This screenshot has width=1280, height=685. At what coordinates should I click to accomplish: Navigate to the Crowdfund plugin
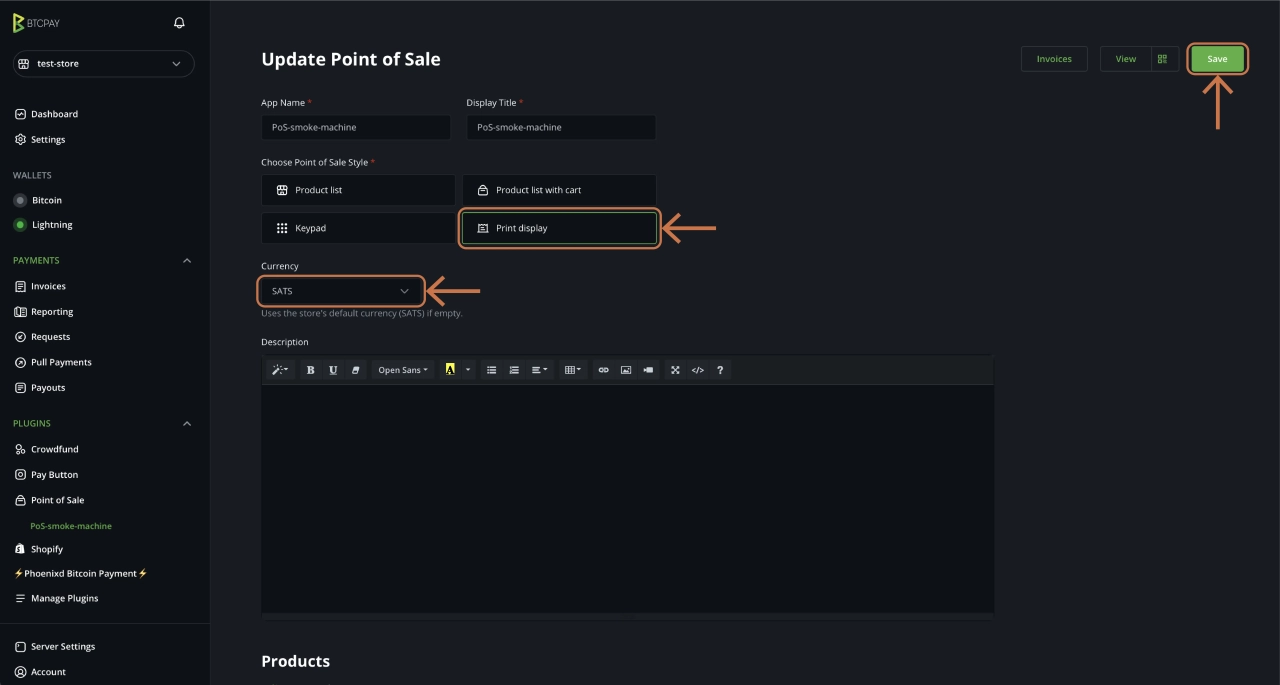tap(56, 448)
